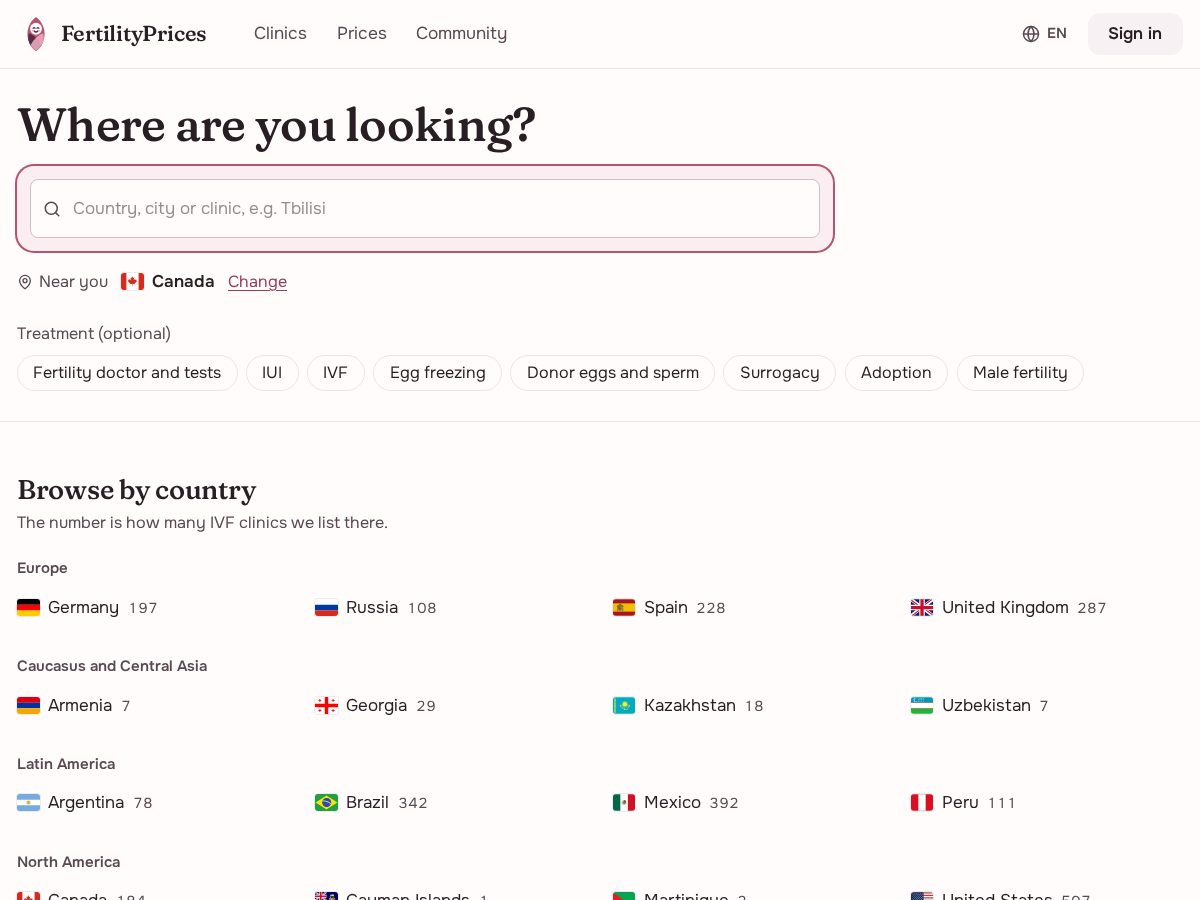This screenshot has height=900, width=1200.
Task: Click the globe language icon
Action: coord(1031,34)
